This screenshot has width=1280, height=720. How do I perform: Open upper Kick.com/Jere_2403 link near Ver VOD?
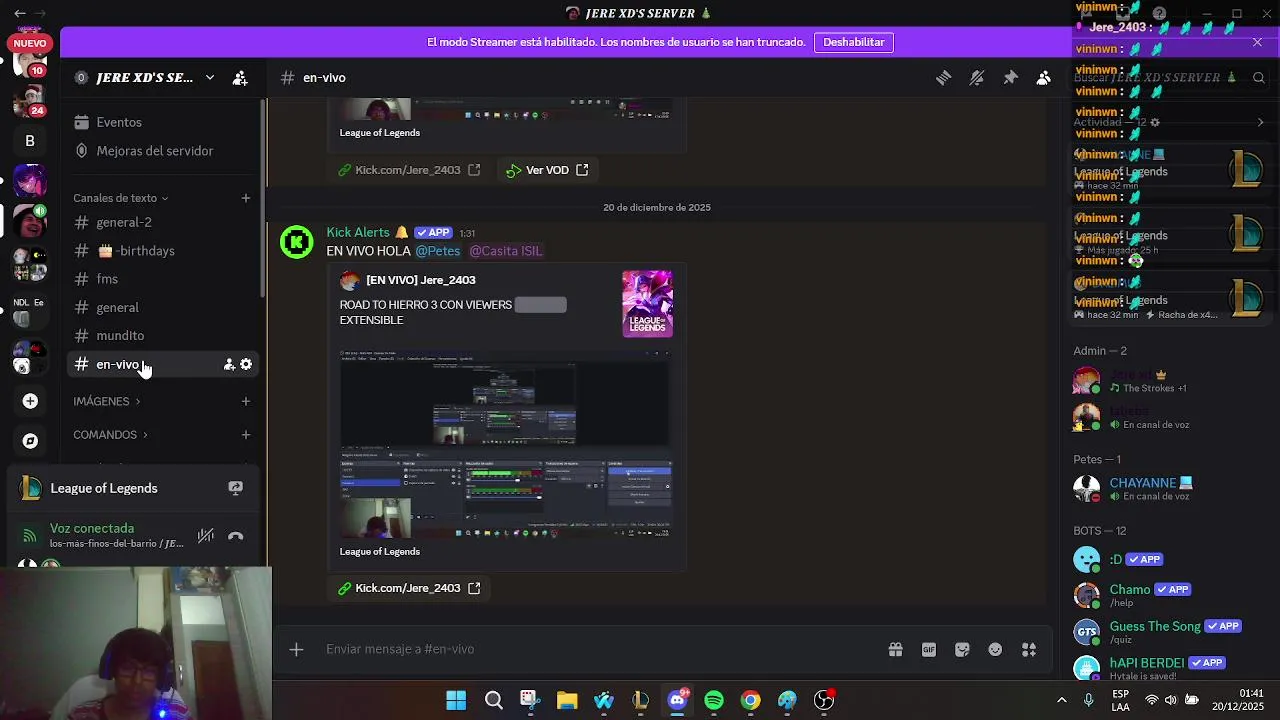[408, 170]
